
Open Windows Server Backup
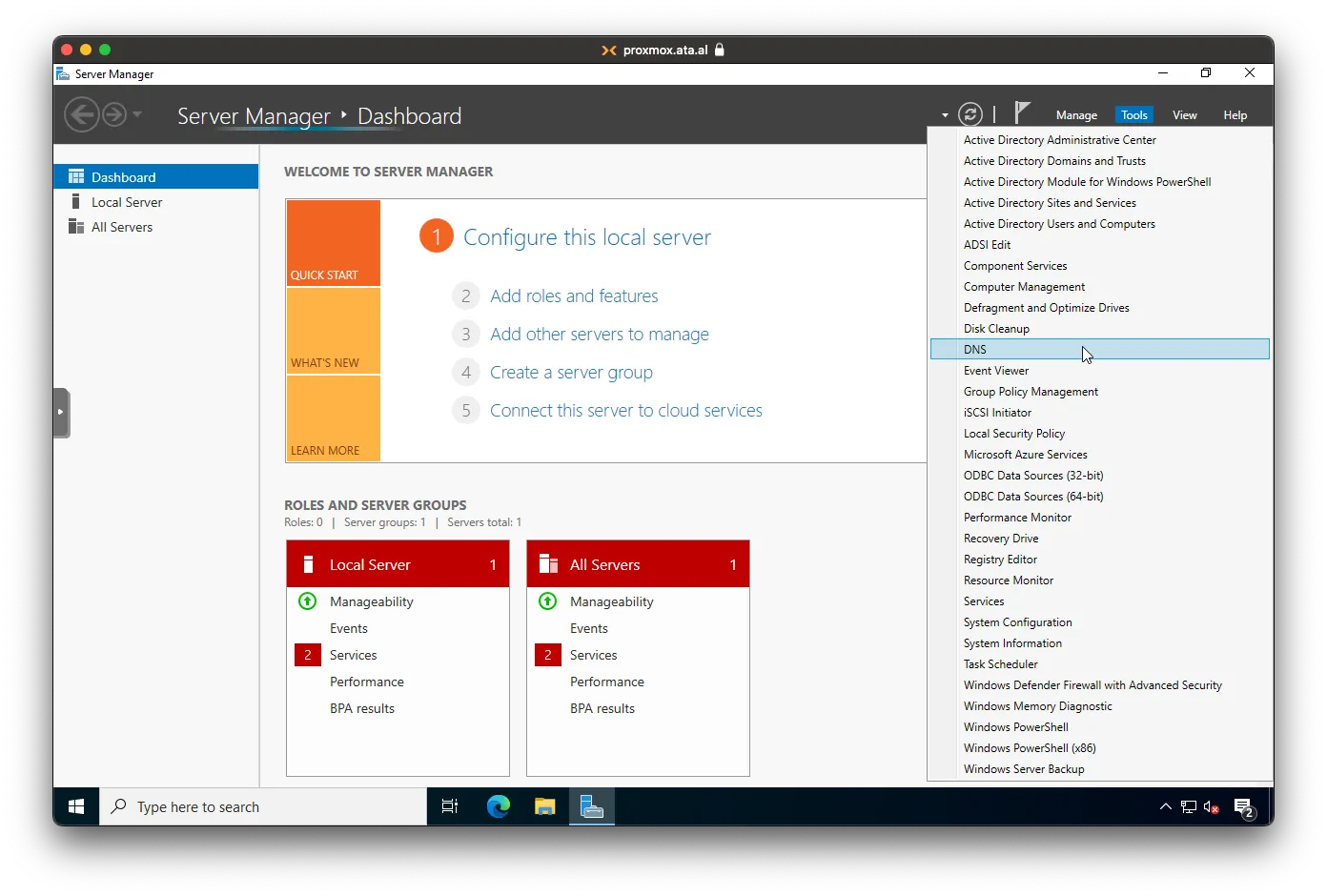coord(1100,769)
